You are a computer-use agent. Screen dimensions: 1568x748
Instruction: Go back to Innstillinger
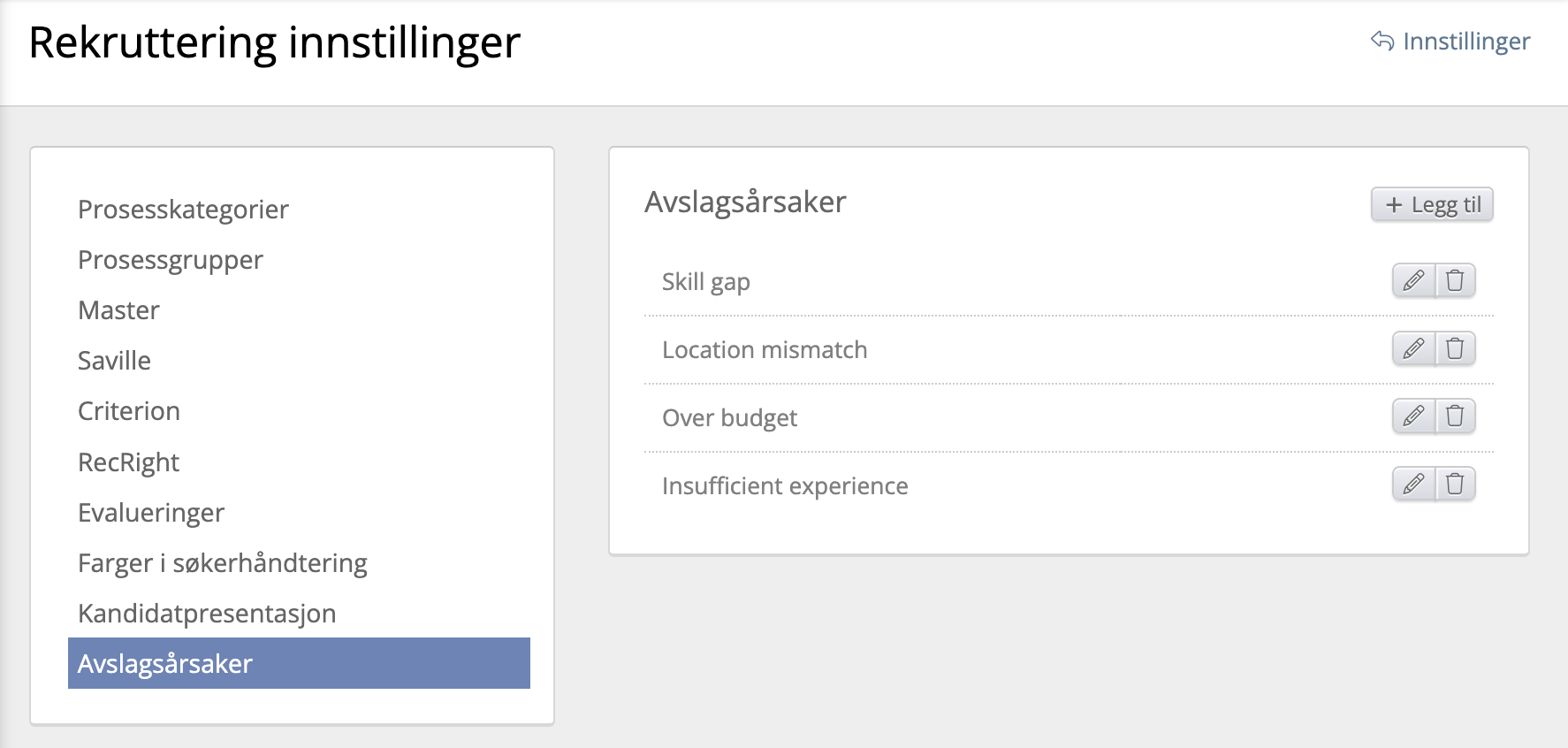tap(1451, 42)
